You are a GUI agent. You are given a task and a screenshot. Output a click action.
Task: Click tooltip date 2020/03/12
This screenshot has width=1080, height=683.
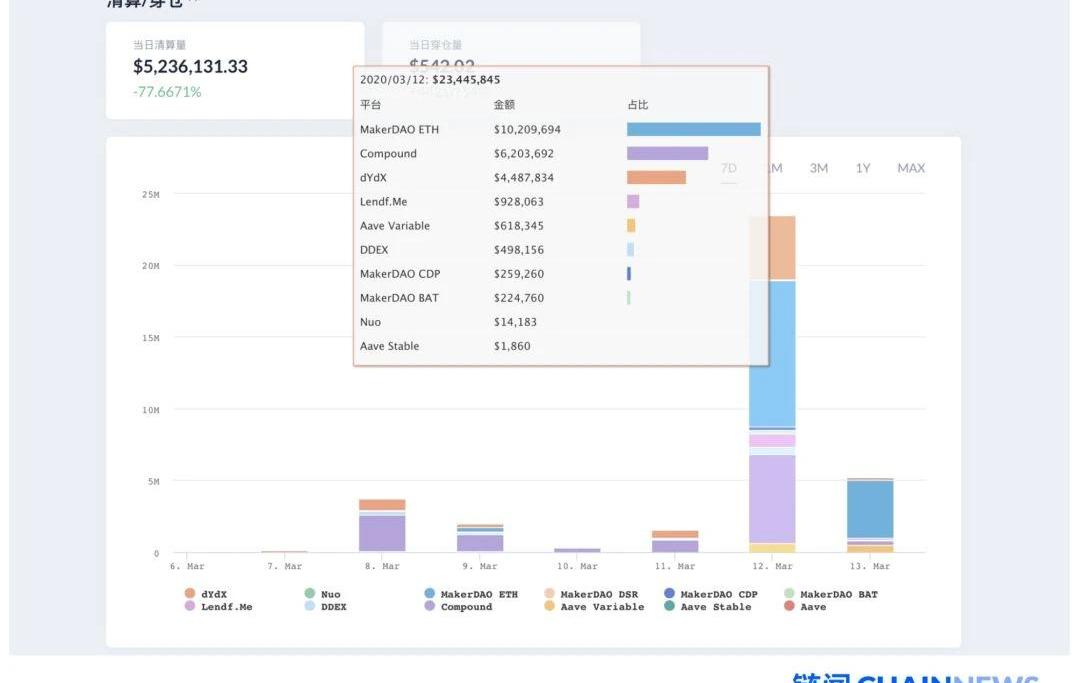[x=393, y=79]
